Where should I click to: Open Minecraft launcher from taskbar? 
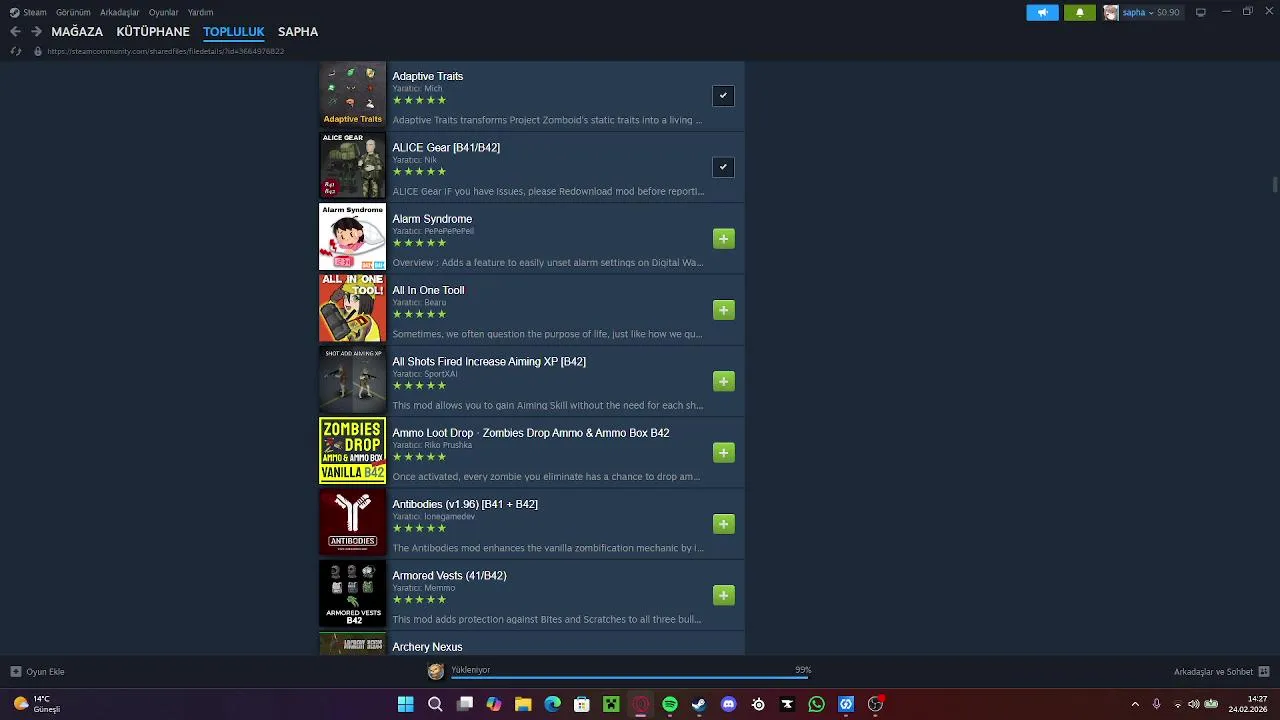(x=611, y=704)
